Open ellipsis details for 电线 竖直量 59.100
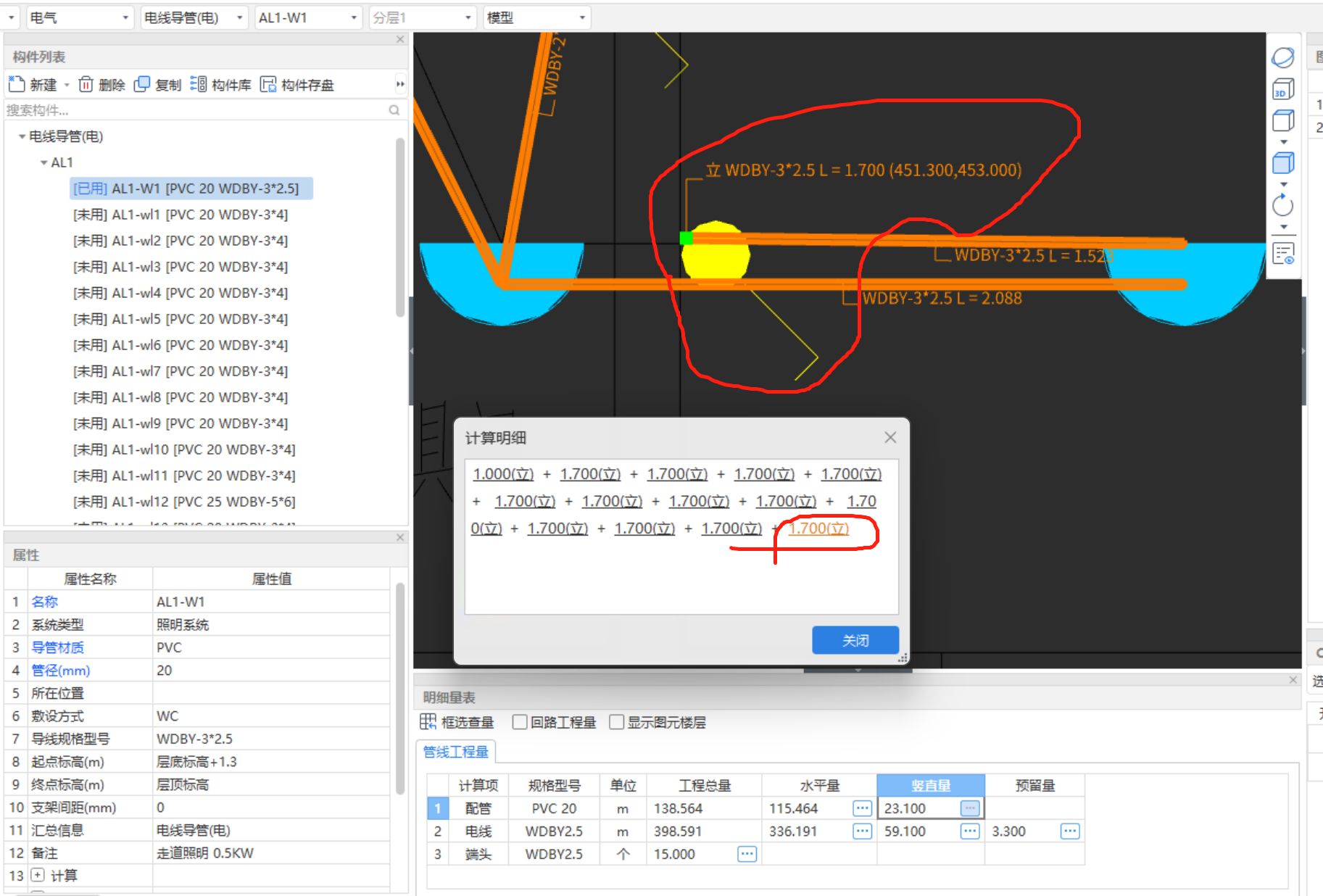1323x896 pixels. [x=970, y=831]
